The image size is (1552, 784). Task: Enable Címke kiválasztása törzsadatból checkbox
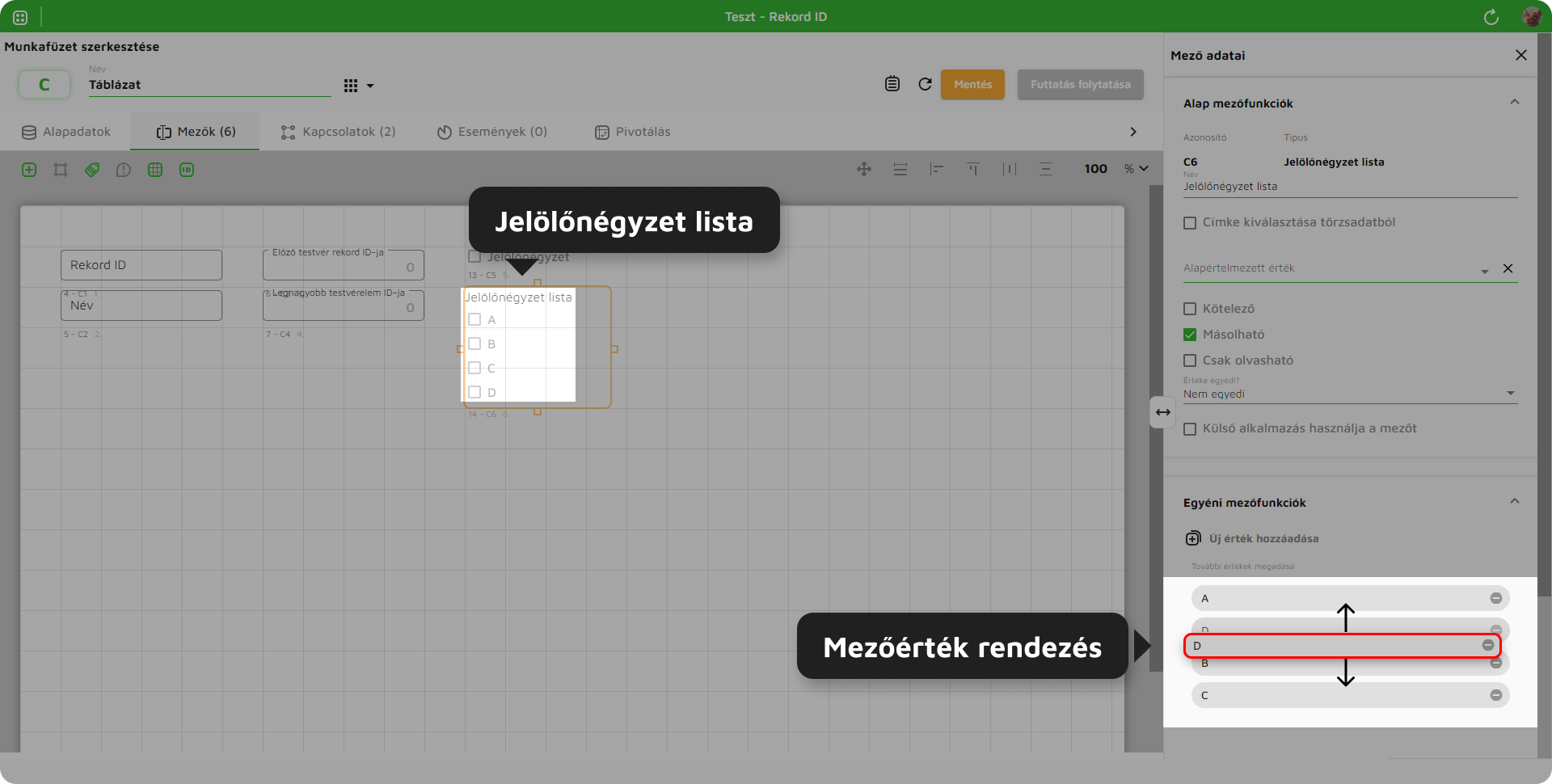point(1190,223)
